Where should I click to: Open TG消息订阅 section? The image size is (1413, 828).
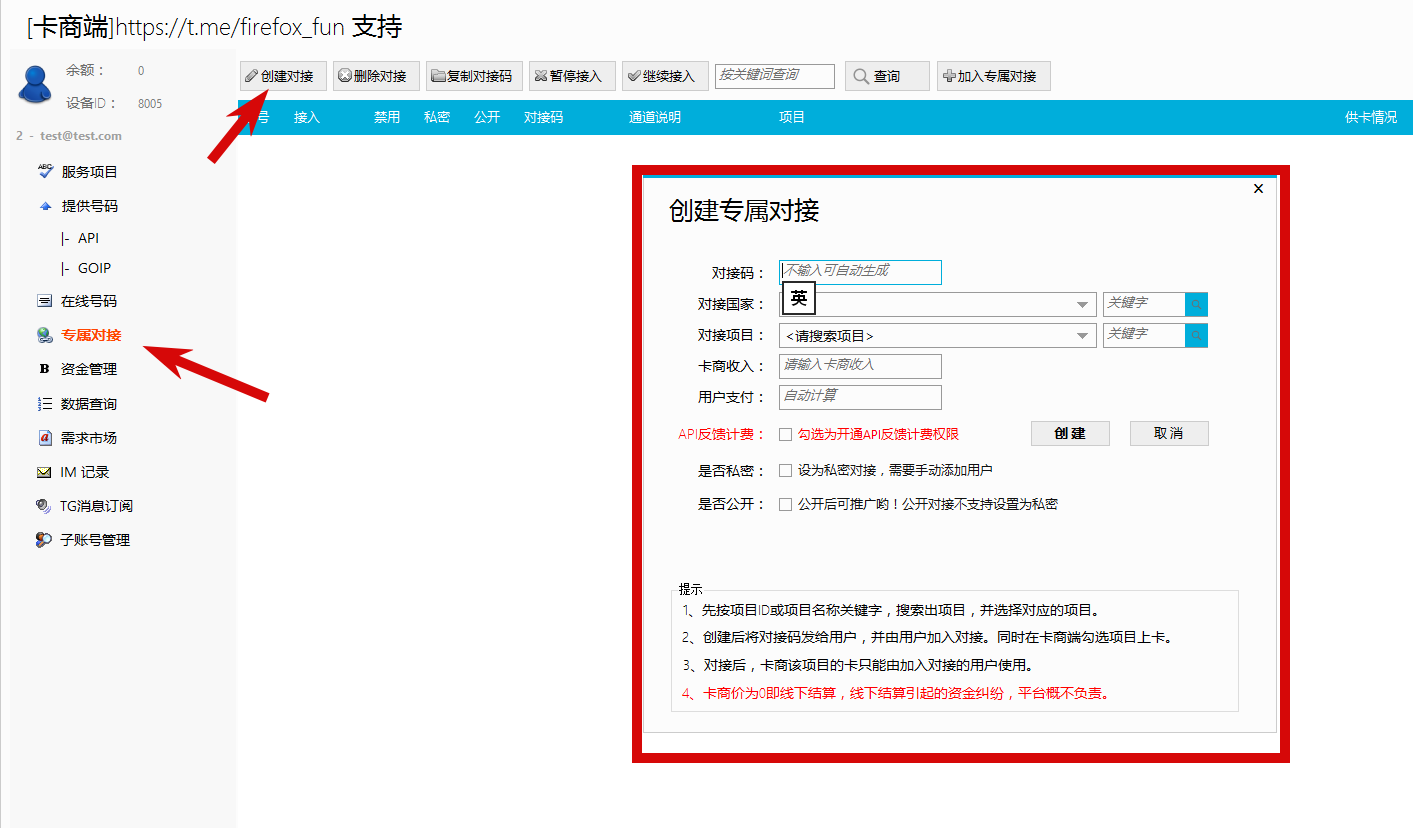pos(97,506)
